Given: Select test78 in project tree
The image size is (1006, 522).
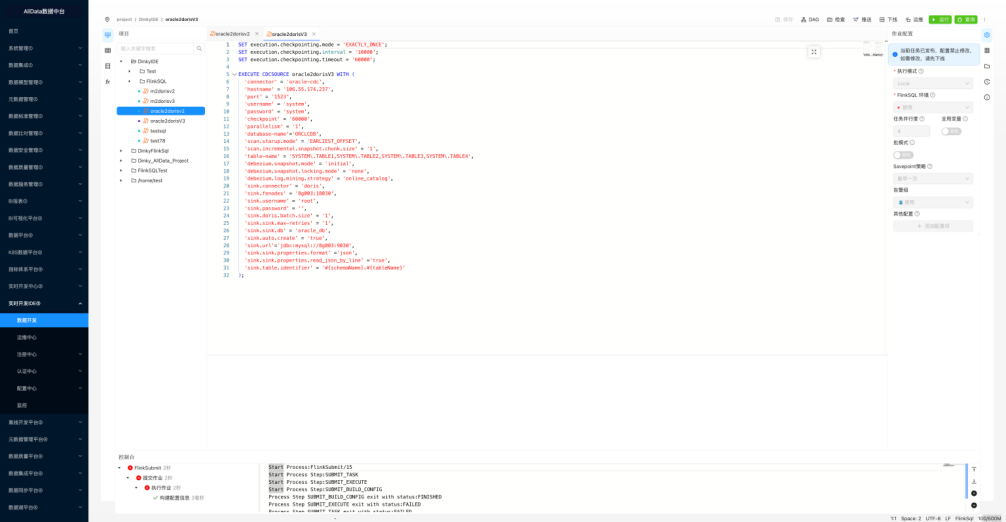Looking at the screenshot, I should click(157, 140).
